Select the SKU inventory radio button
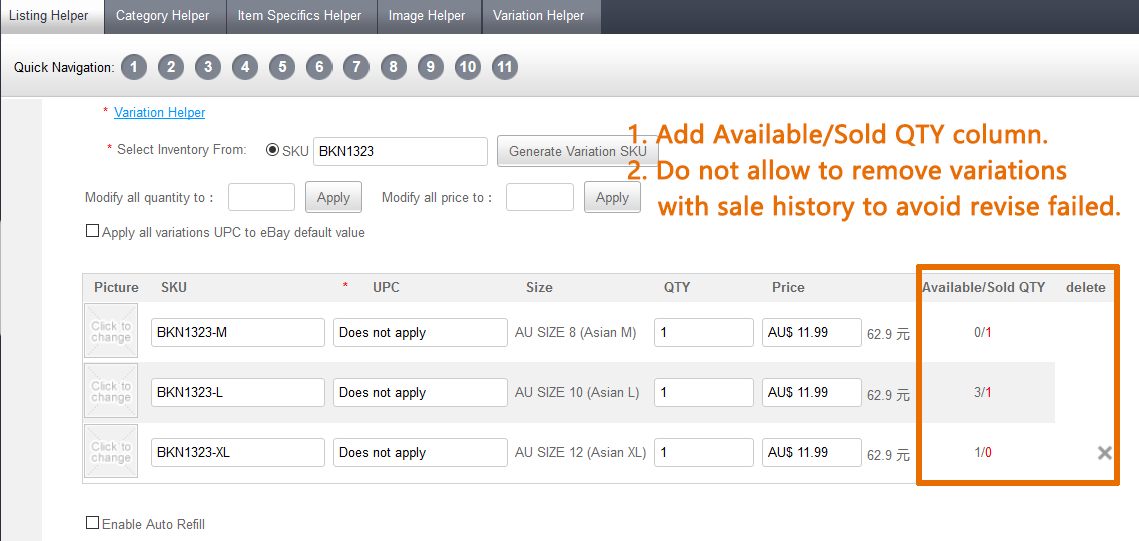The width and height of the screenshot is (1139, 541). point(273,150)
